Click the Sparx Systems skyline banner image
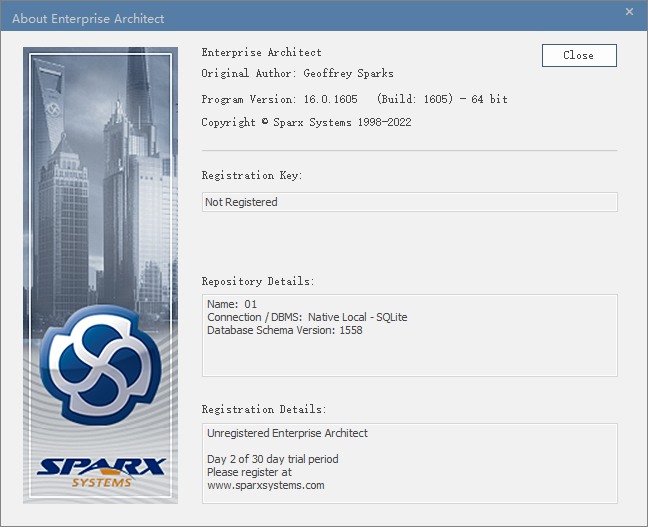This screenshot has width=648, height=527. [100, 275]
